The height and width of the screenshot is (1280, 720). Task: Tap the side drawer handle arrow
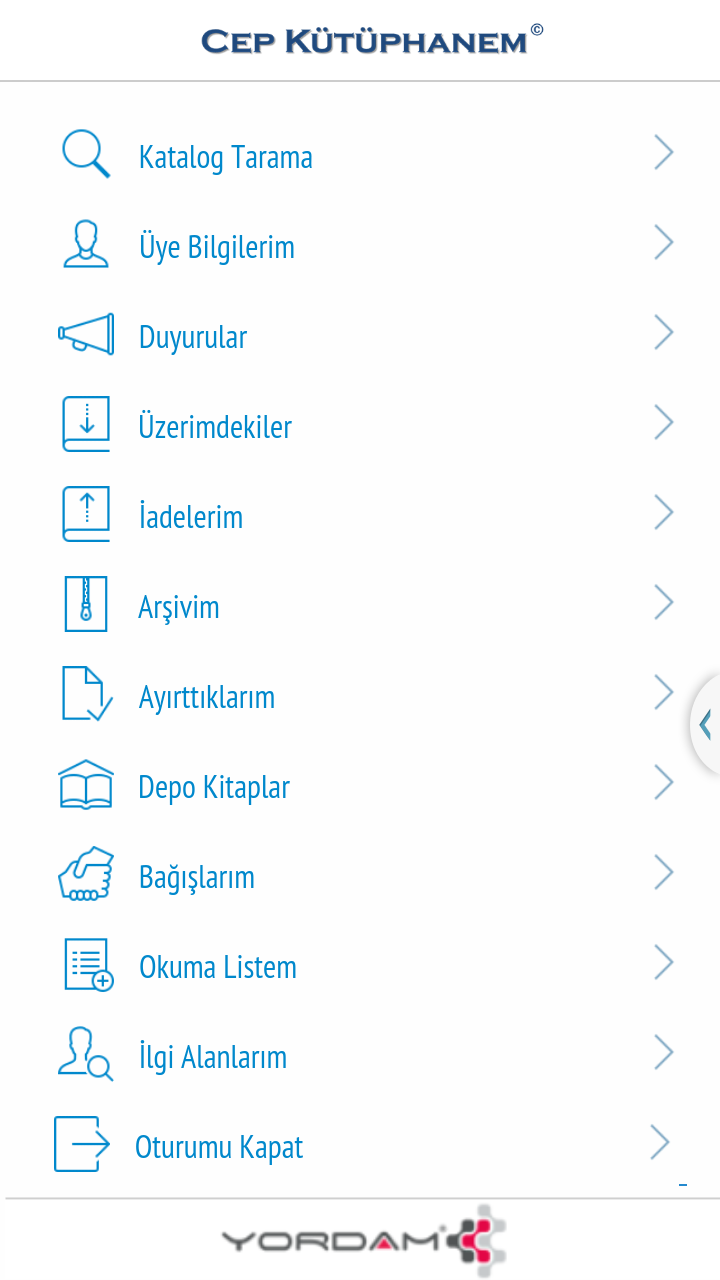[706, 724]
